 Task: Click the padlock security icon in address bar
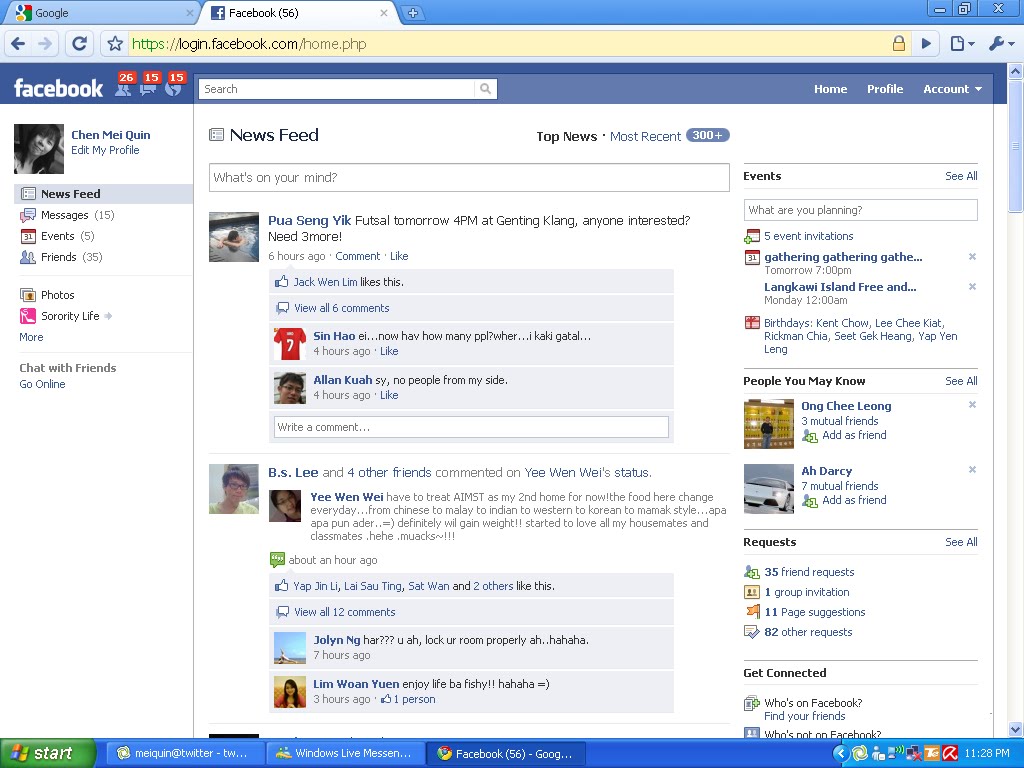(x=899, y=44)
